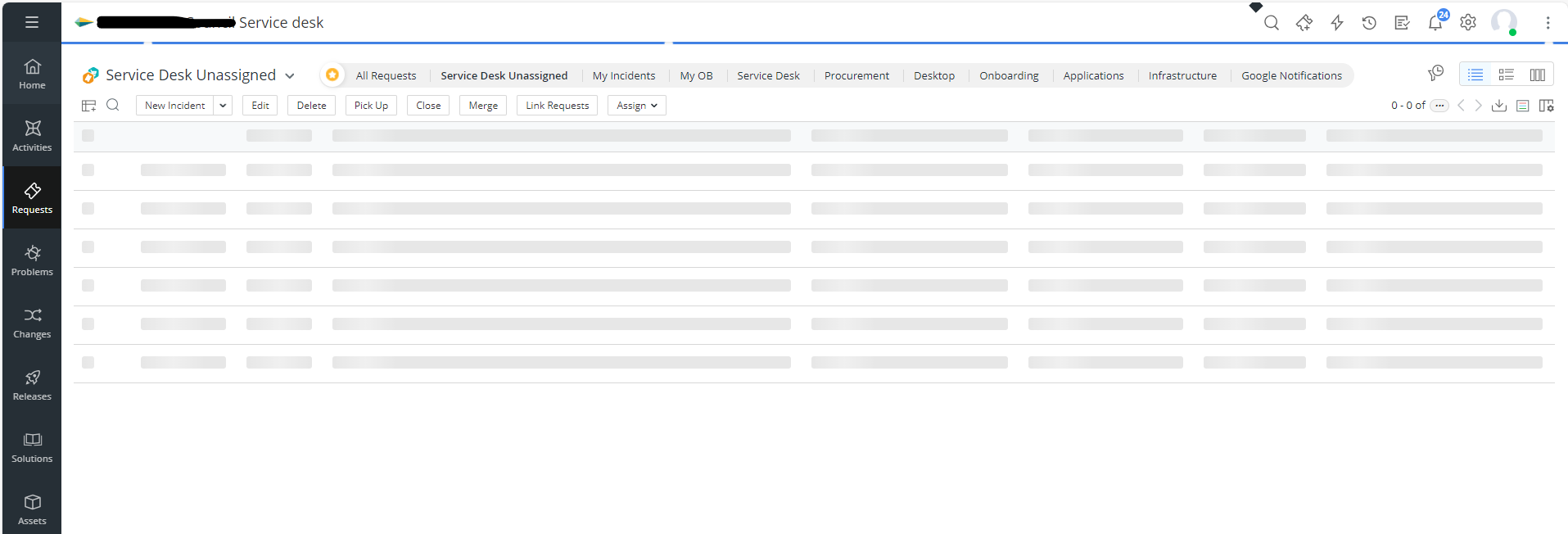
Task: Click the Delete button
Action: coord(311,106)
